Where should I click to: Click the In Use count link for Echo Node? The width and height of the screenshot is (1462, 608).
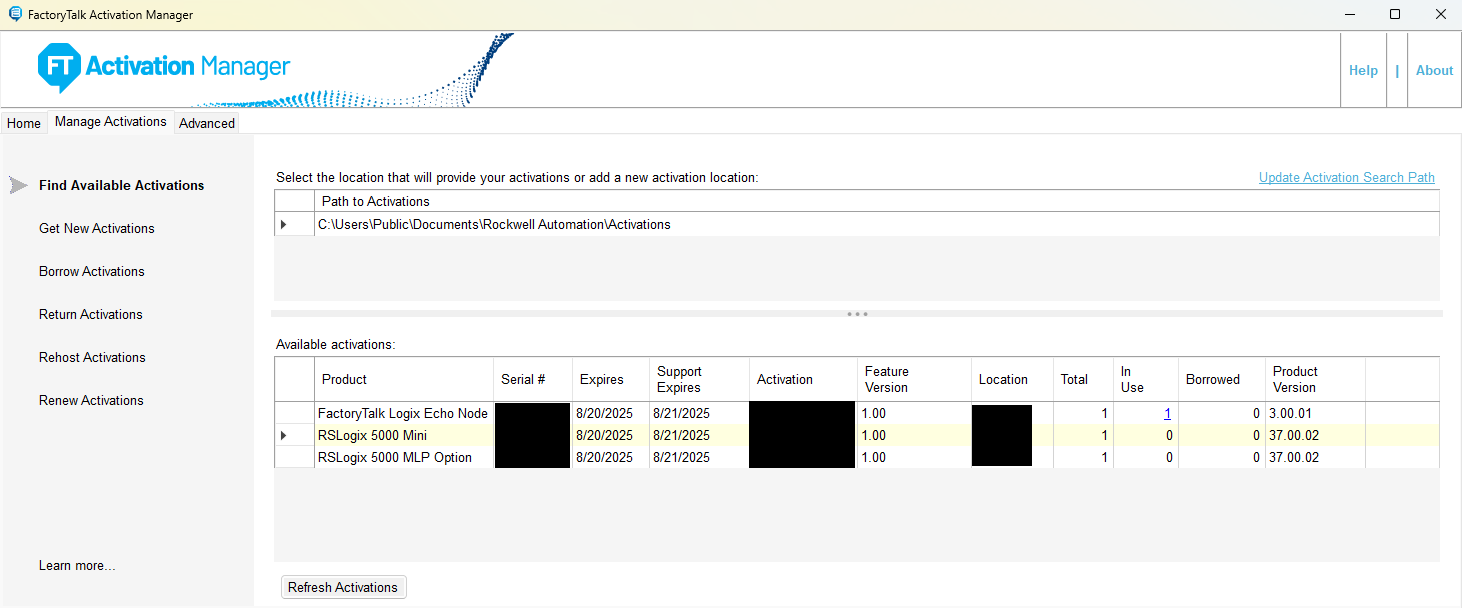click(x=1167, y=413)
